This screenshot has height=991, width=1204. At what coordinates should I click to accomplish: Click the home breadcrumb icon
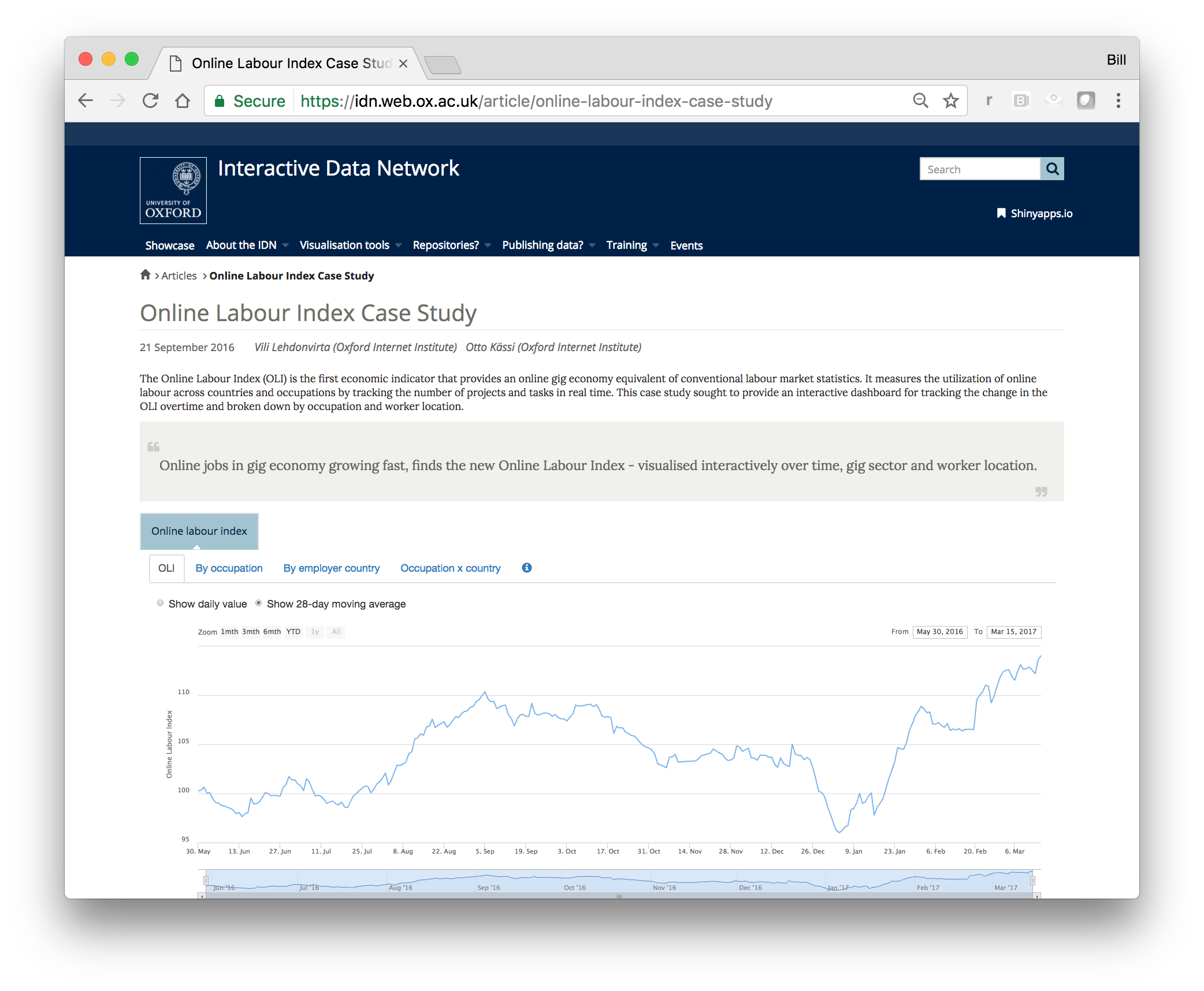tap(146, 275)
